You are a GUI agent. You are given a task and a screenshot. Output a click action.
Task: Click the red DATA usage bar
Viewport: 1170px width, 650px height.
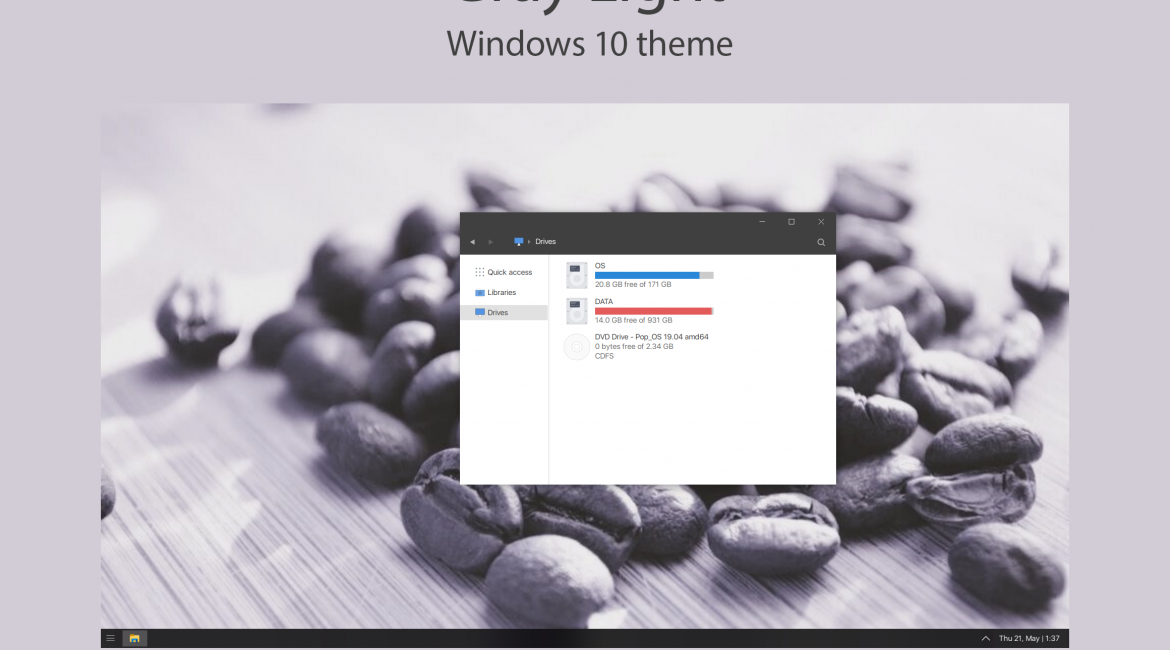click(x=654, y=311)
